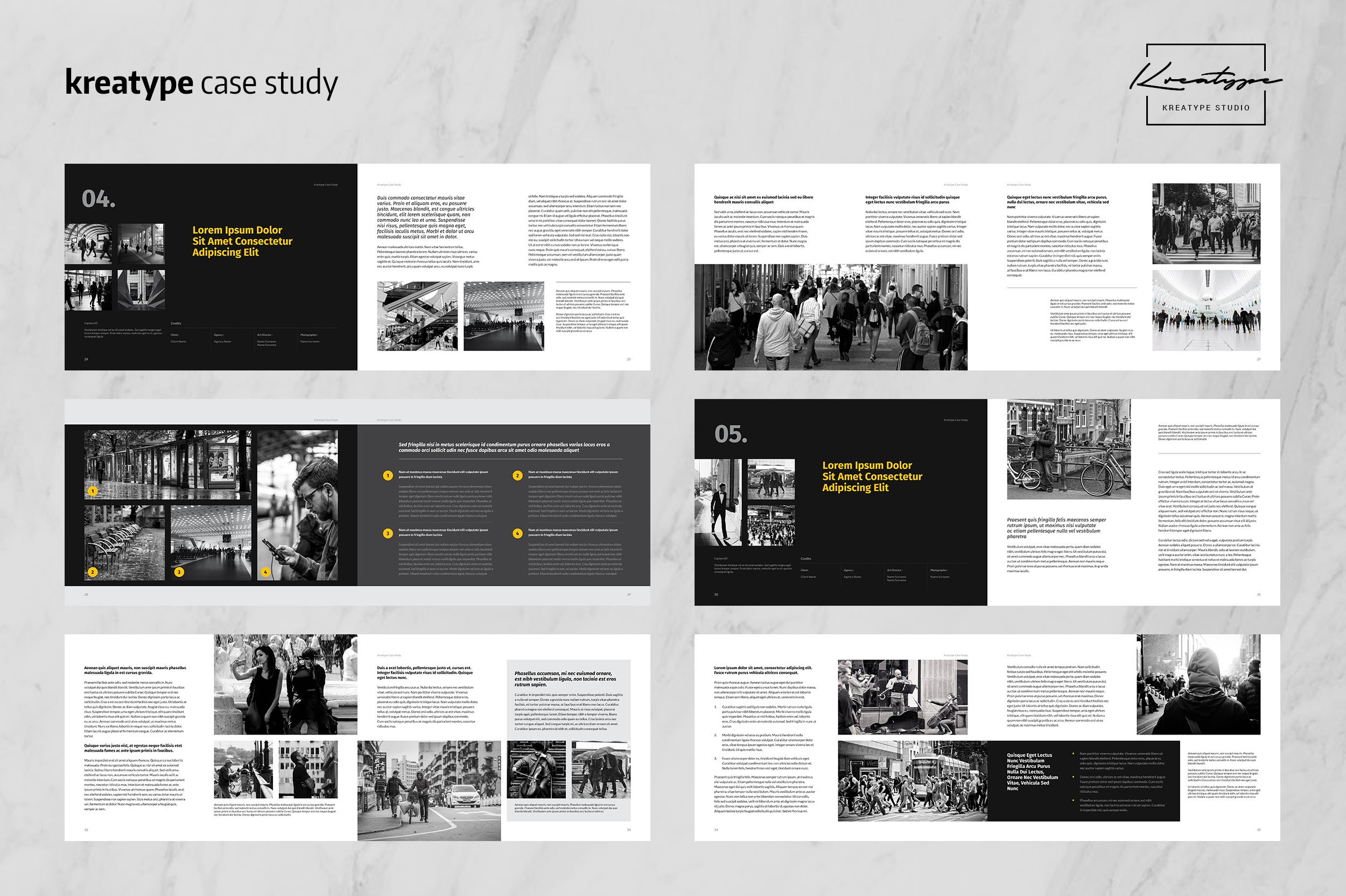Click yellow number 3 bullet in text list
1346x896 pixels.
(388, 534)
